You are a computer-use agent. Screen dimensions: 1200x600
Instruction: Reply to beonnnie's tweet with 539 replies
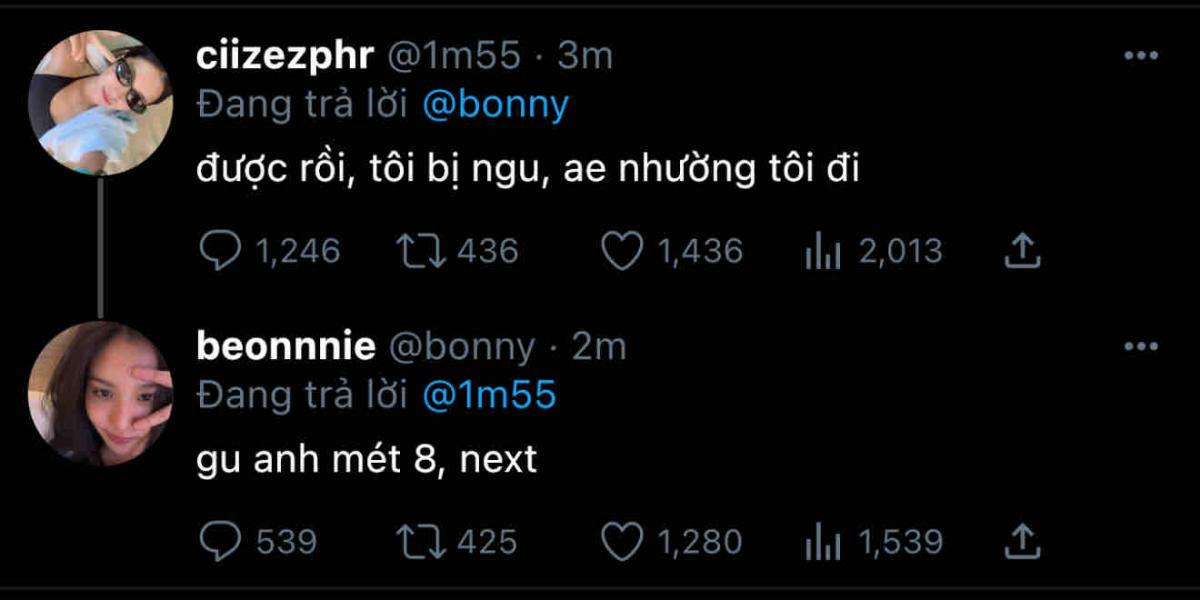tap(219, 542)
